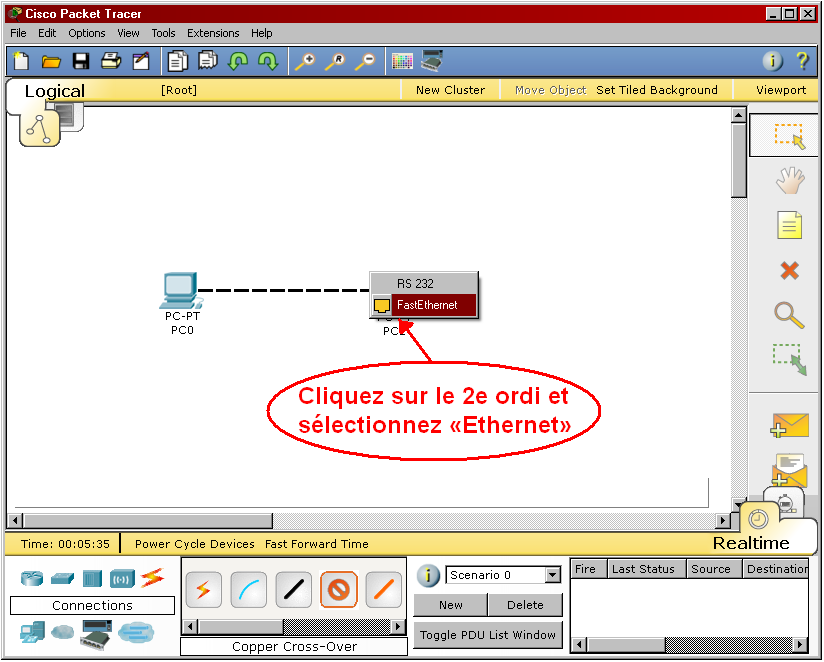Delete the scenario with Delete button
This screenshot has height=662, width=824.
pyautogui.click(x=525, y=605)
